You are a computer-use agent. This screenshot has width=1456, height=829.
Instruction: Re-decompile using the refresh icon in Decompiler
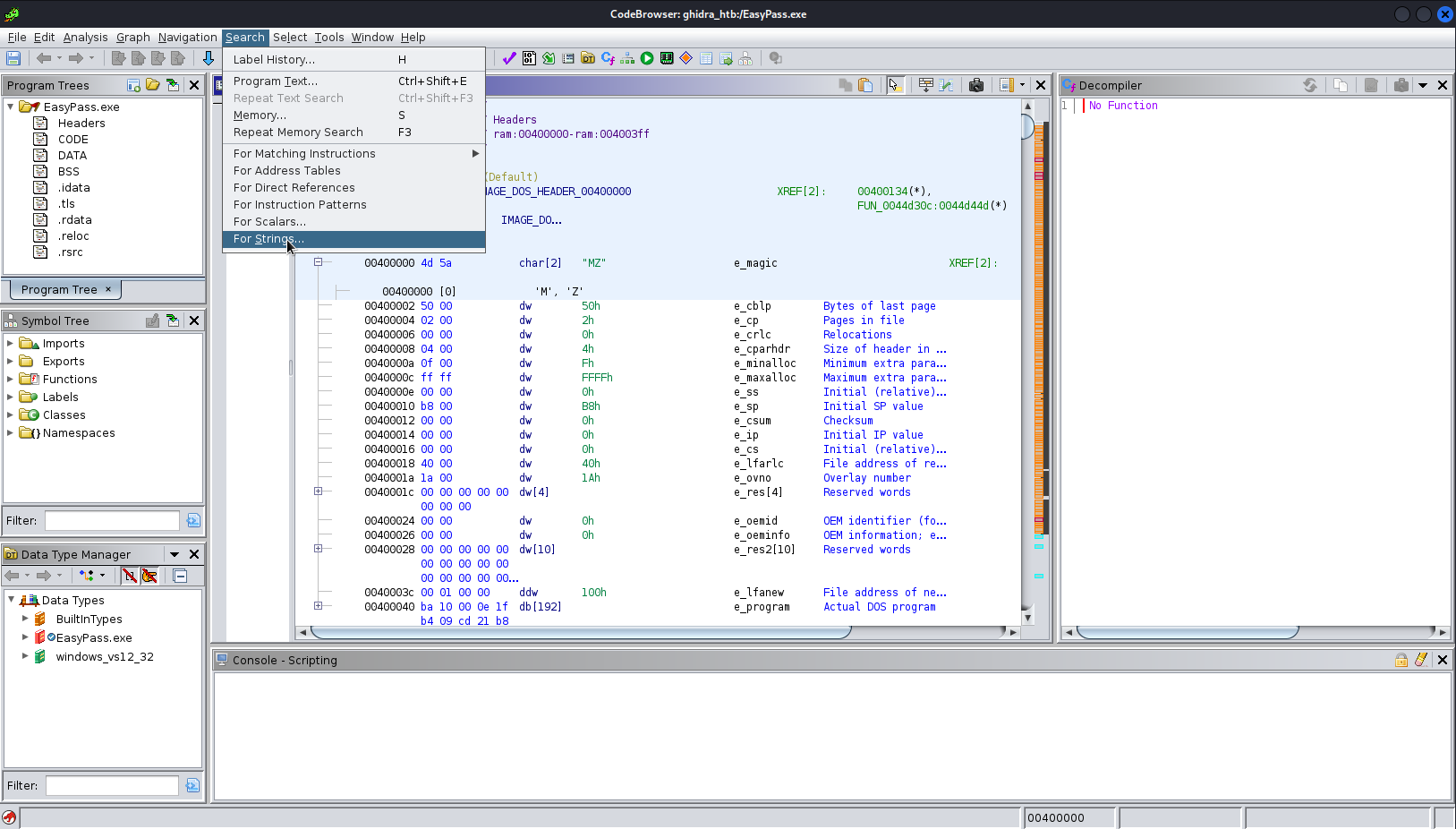1310,85
